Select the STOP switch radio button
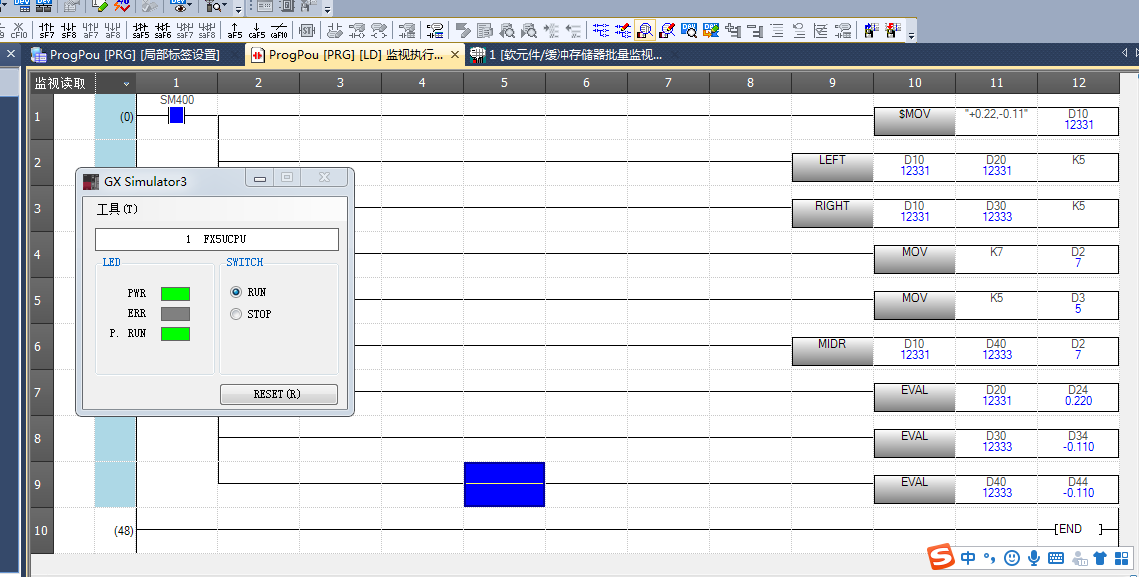Viewport: 1139px width, 577px height. [236, 314]
